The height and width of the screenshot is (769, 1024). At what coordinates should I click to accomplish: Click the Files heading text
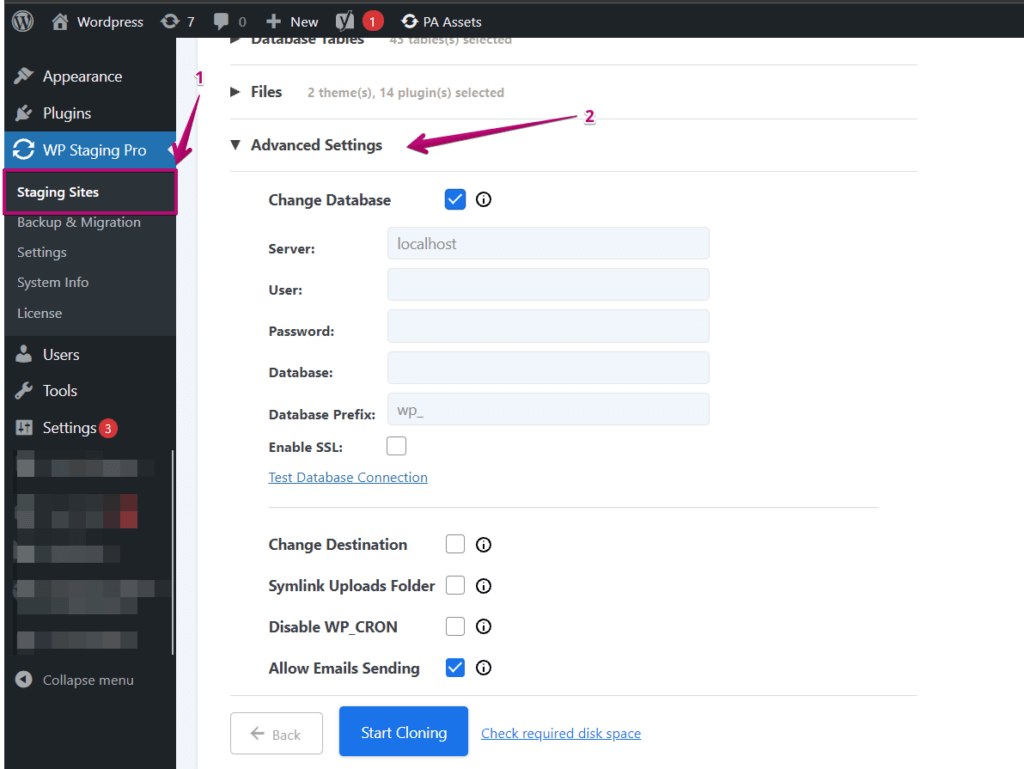point(266,92)
